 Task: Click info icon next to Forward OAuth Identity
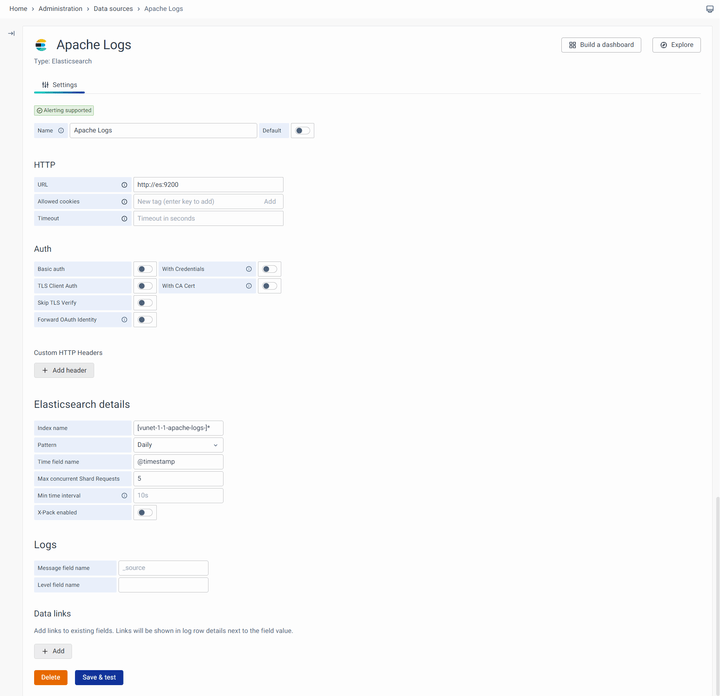pos(124,320)
